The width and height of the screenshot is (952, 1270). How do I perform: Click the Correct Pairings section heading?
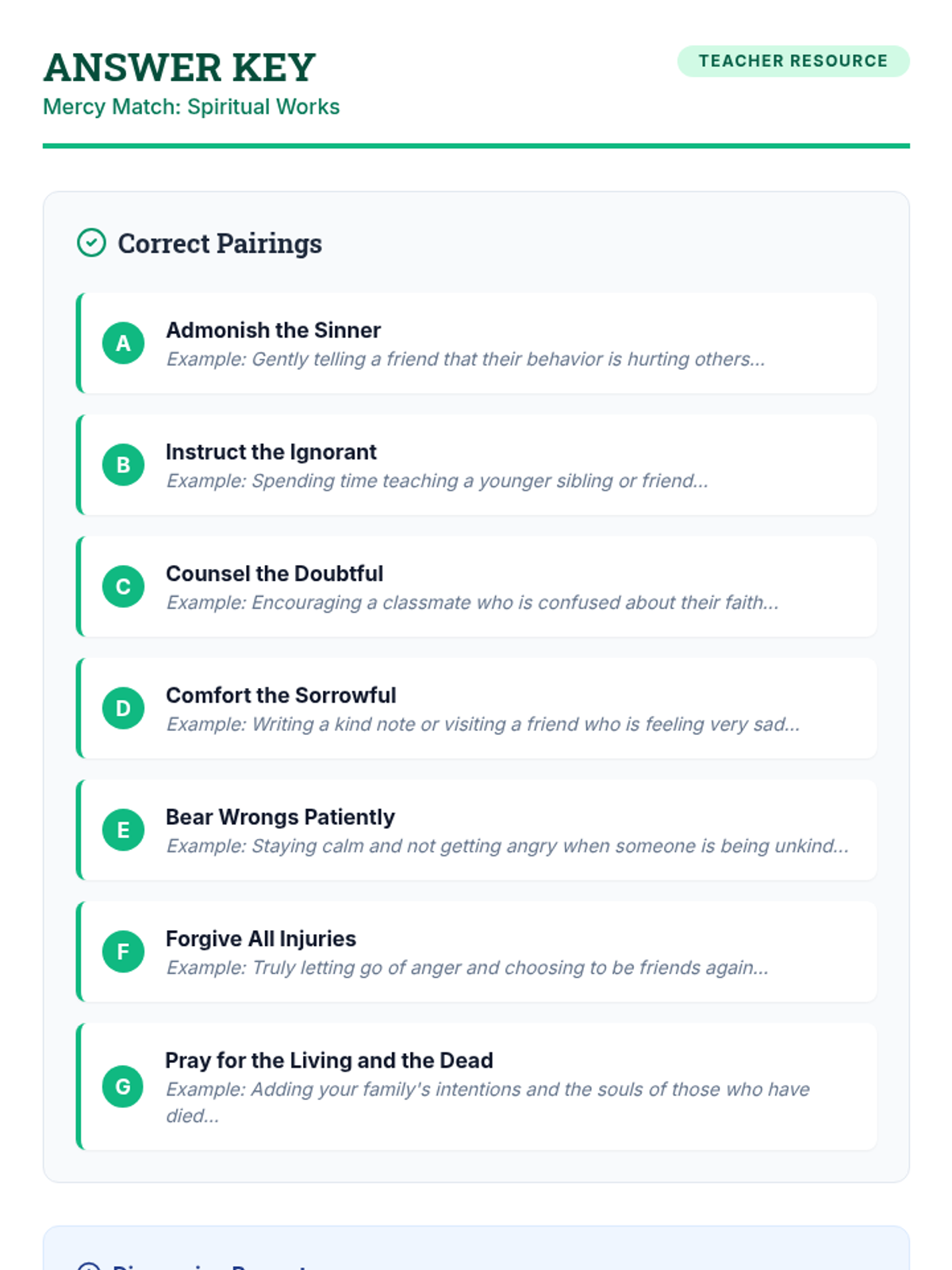(220, 243)
